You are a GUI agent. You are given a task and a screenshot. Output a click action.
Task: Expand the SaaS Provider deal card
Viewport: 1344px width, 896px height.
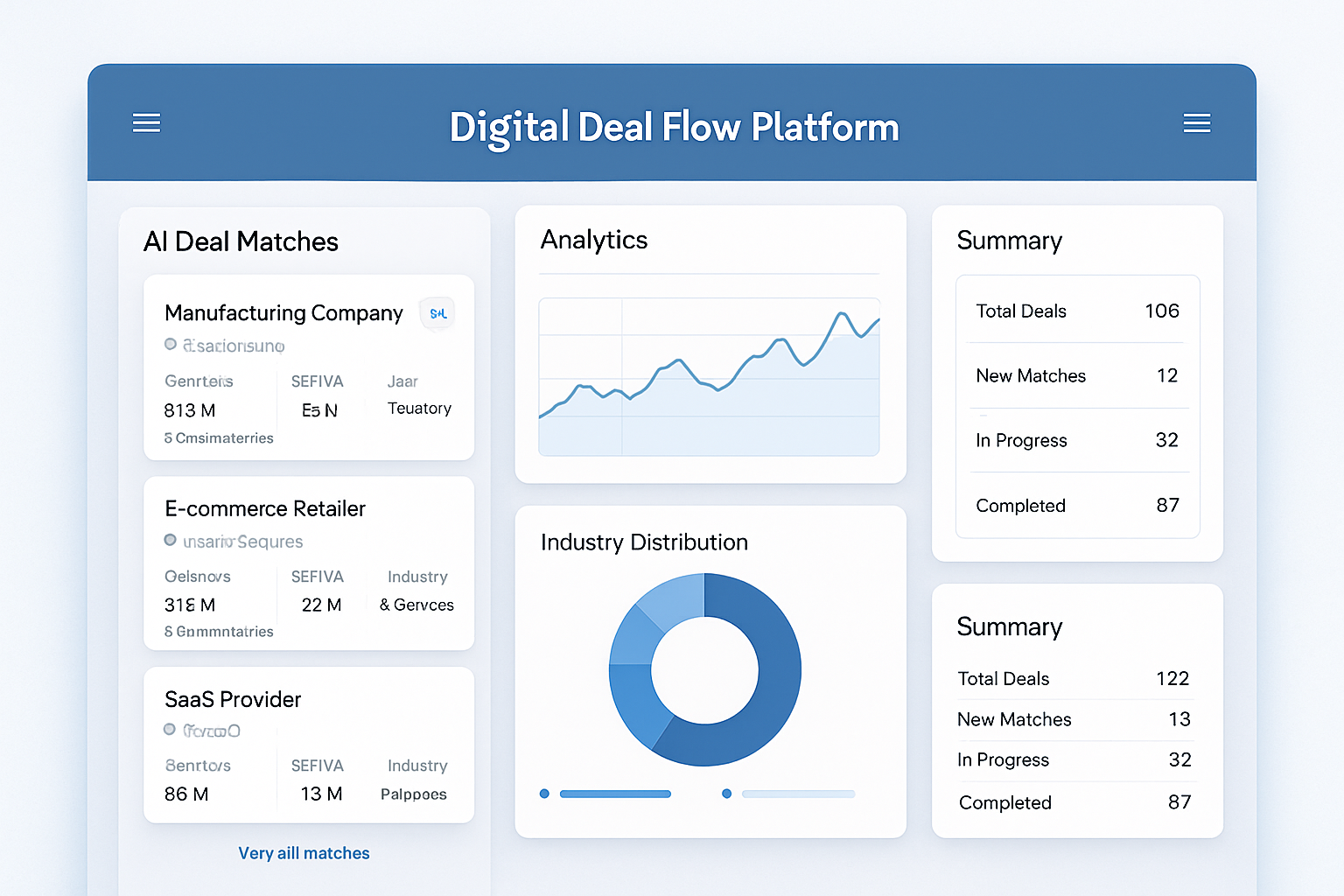click(x=308, y=744)
